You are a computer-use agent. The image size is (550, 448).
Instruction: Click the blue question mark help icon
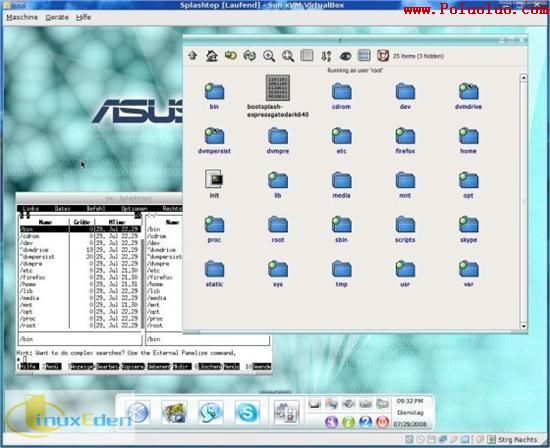click(365, 422)
